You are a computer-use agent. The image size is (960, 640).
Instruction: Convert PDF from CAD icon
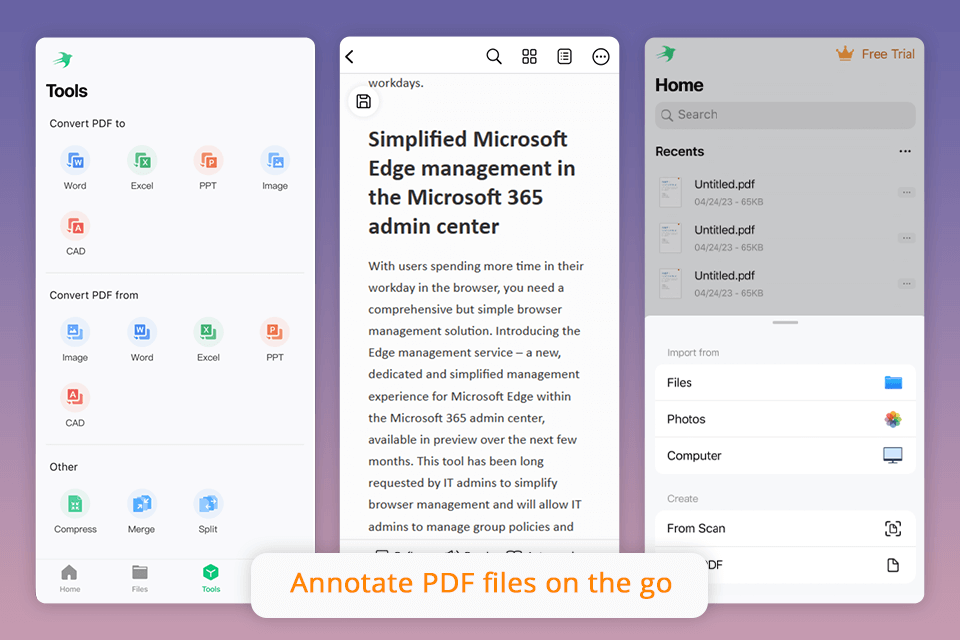coord(75,397)
